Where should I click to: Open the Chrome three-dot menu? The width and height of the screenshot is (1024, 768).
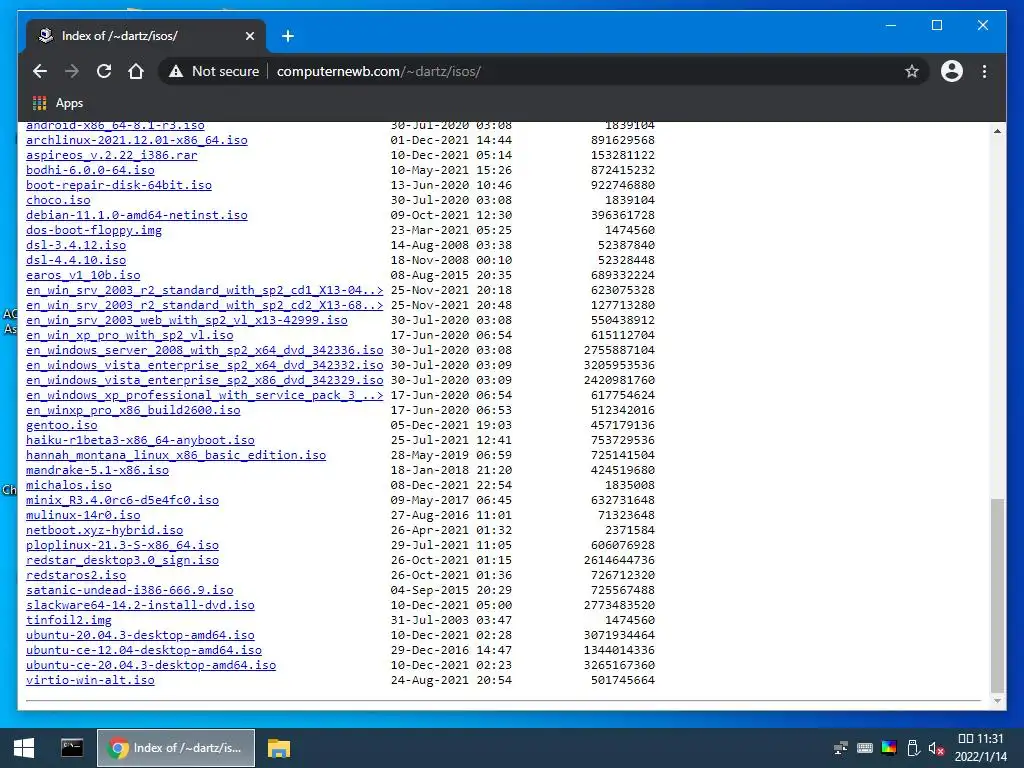pyautogui.click(x=984, y=71)
